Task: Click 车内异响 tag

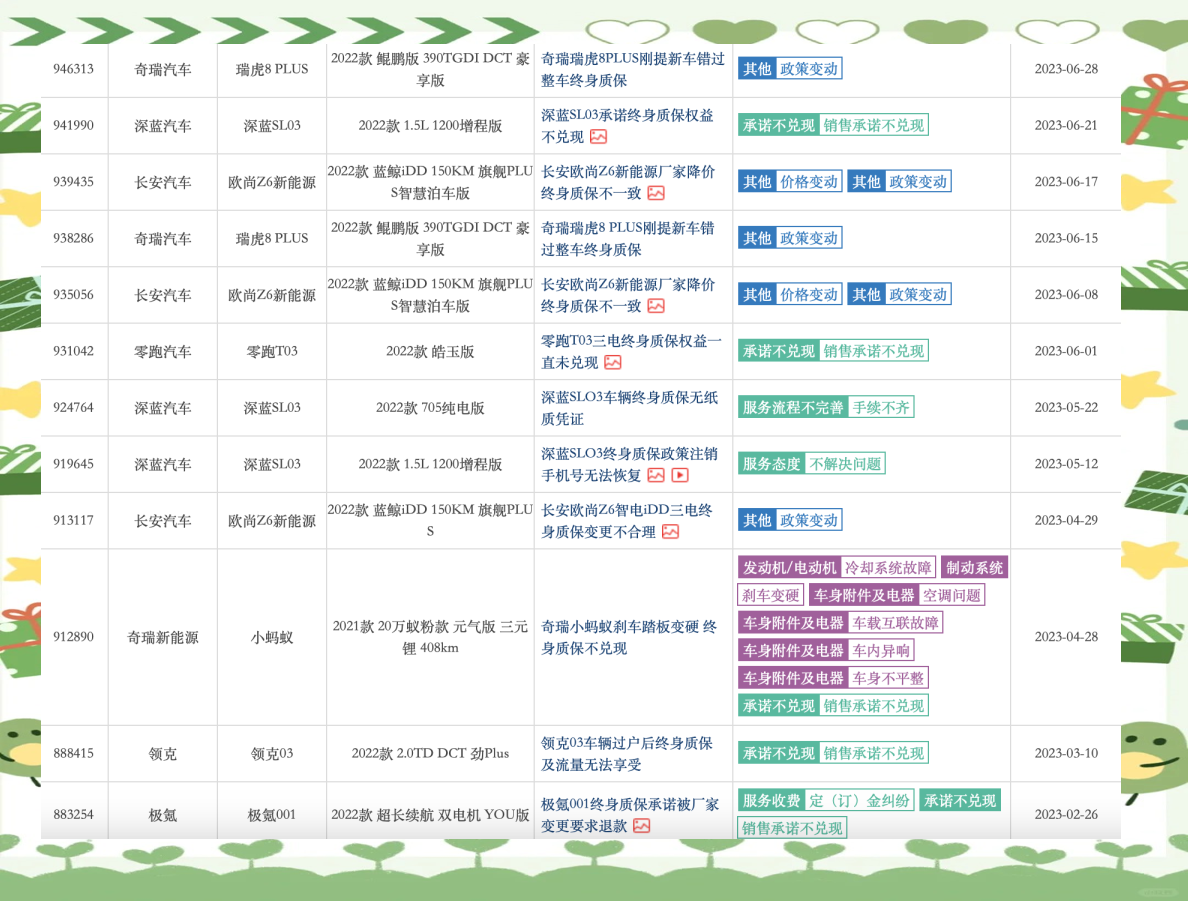Action: pyautogui.click(x=881, y=650)
